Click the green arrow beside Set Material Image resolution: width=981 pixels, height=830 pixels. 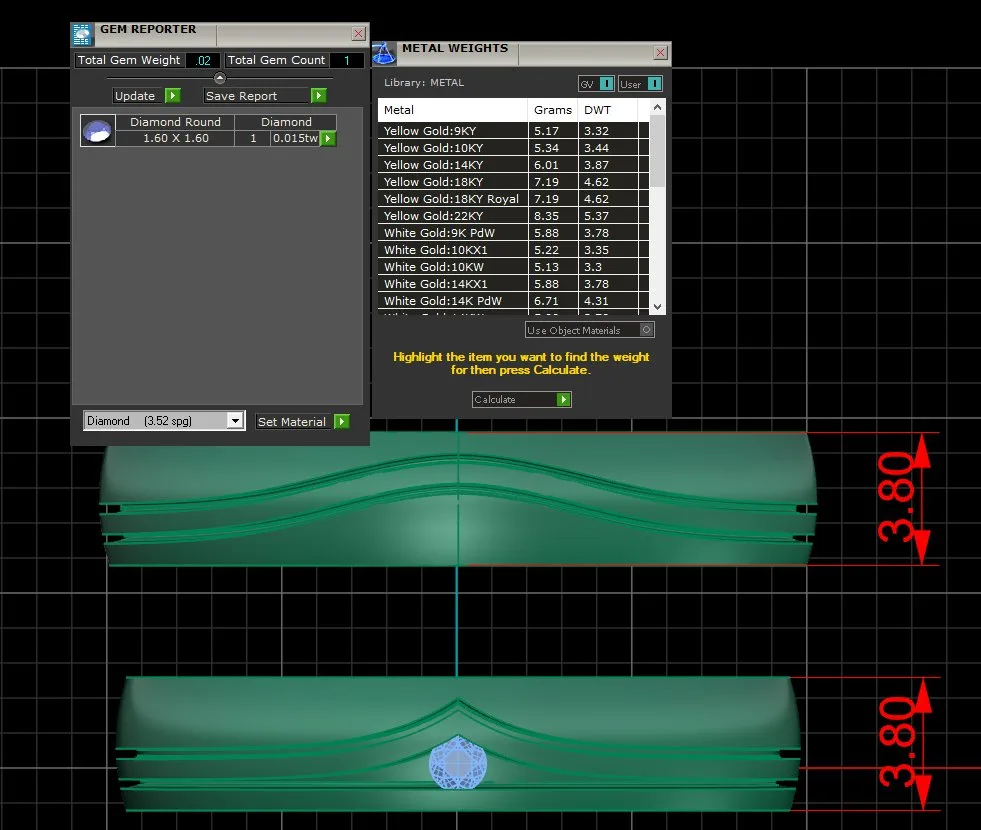click(x=342, y=422)
